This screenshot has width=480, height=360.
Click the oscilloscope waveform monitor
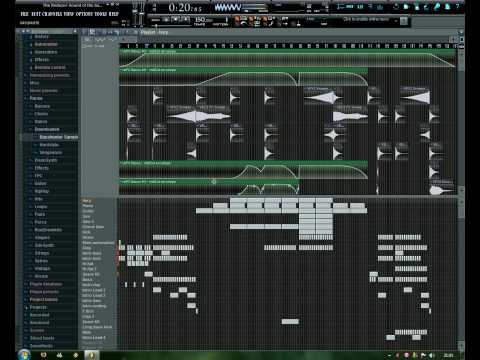coord(228,7)
